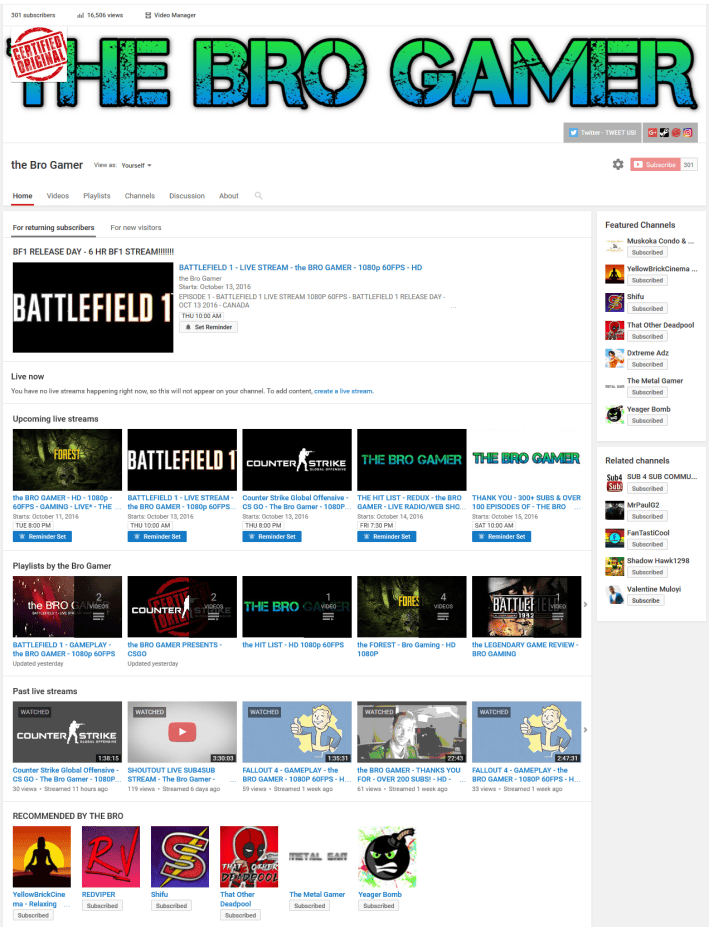Viewport: 709px width, 927px height.
Task: Toggle Subscribed for MrPaulG2
Action: tap(647, 517)
